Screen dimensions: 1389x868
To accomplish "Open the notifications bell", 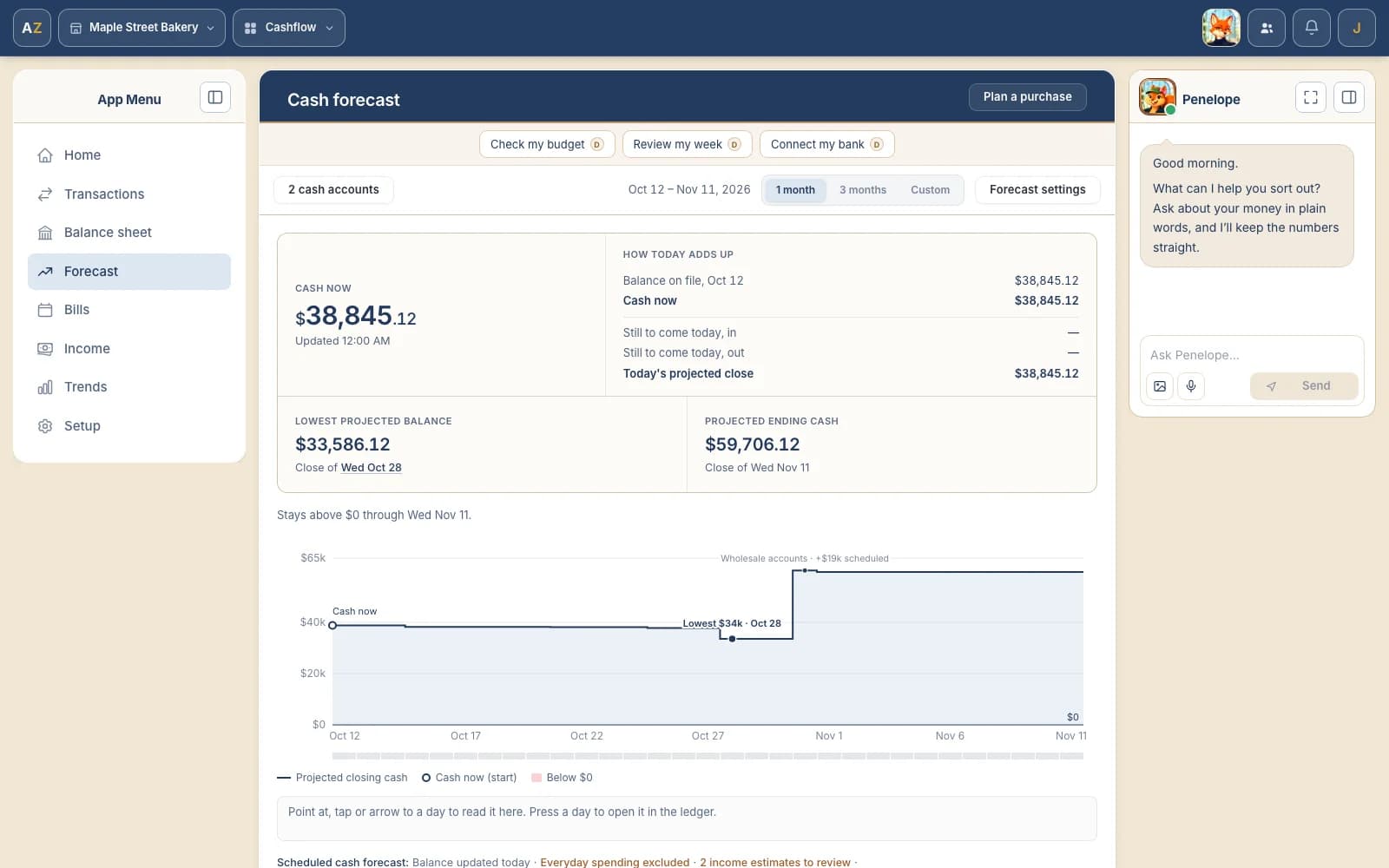I will click(x=1312, y=28).
